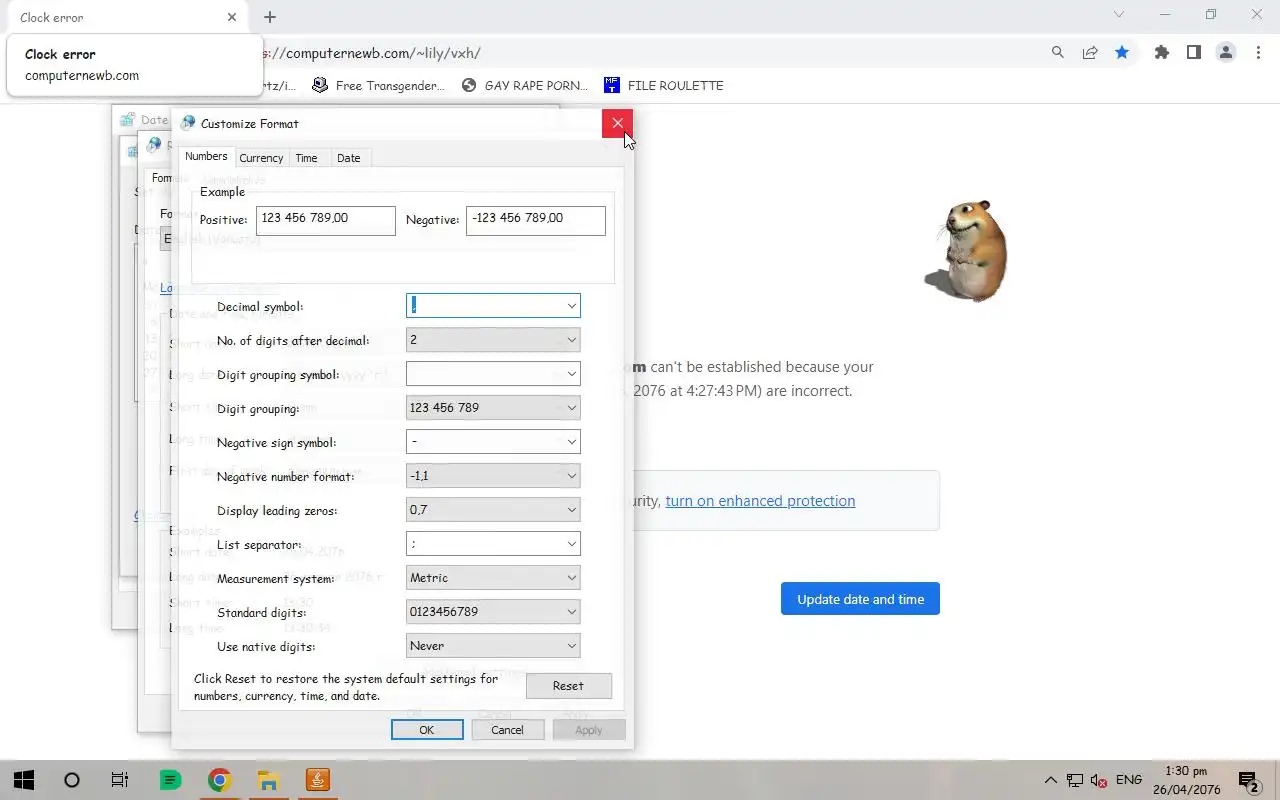Click the Apply button
Screen dimensions: 1280x800
(589, 730)
